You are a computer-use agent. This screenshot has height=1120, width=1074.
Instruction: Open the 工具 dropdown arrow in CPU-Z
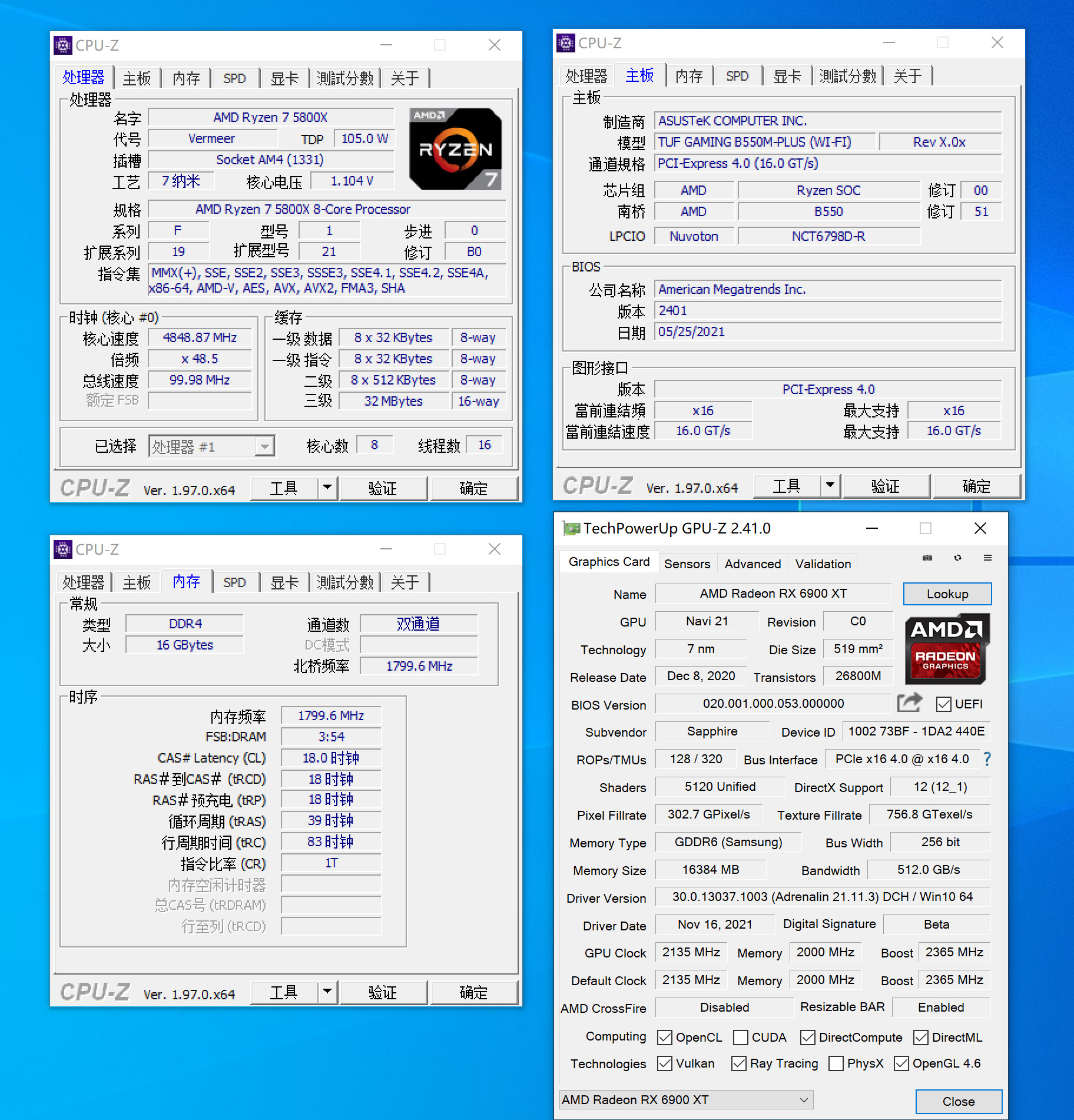click(x=328, y=488)
